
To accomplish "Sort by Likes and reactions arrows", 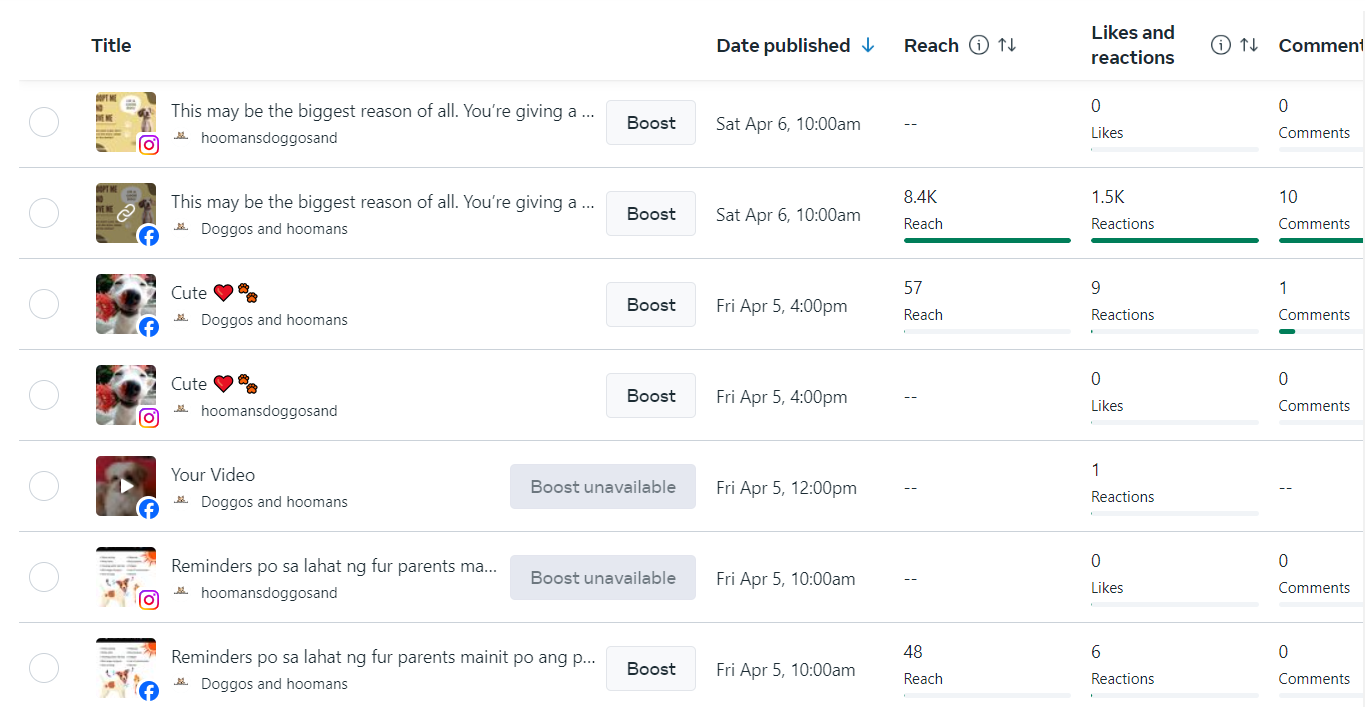I will pyautogui.click(x=1249, y=45).
